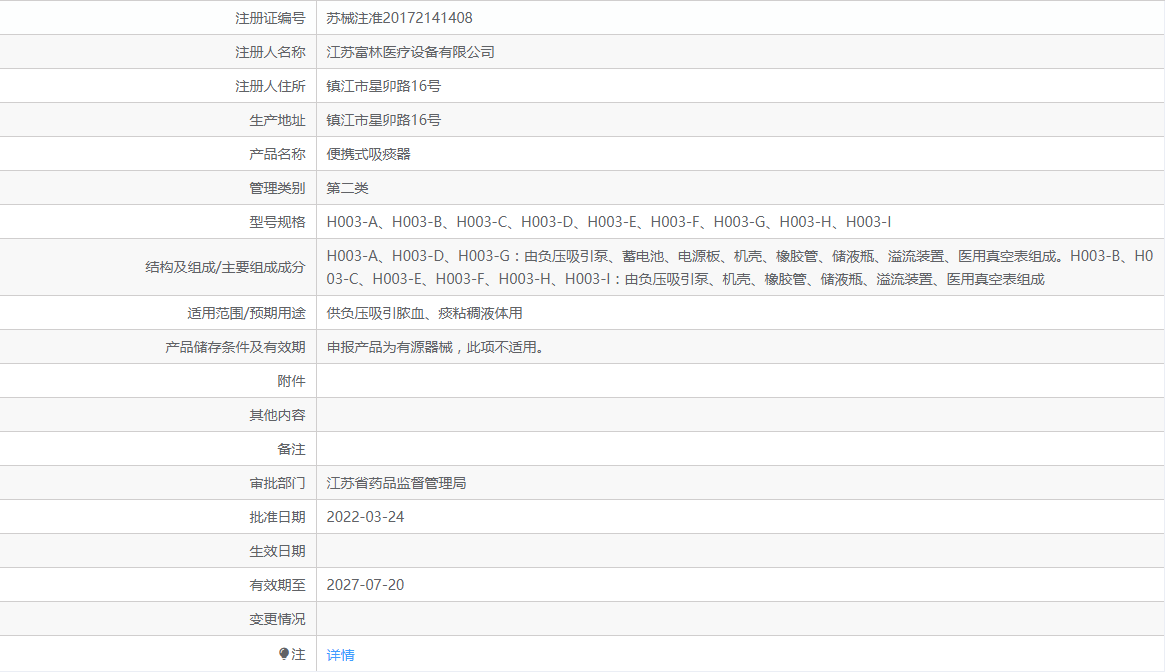Select the model list starting with H003-A

[x=609, y=222]
